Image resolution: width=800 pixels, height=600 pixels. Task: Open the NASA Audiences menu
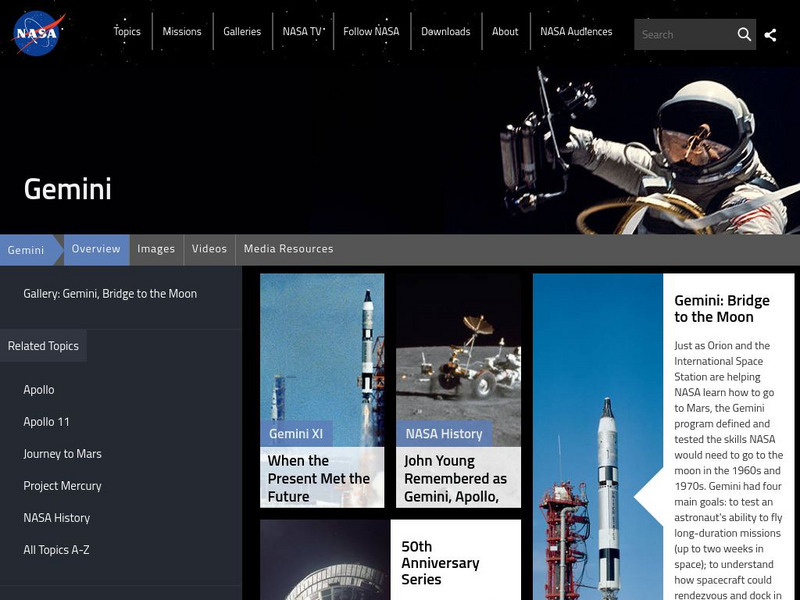pos(576,32)
